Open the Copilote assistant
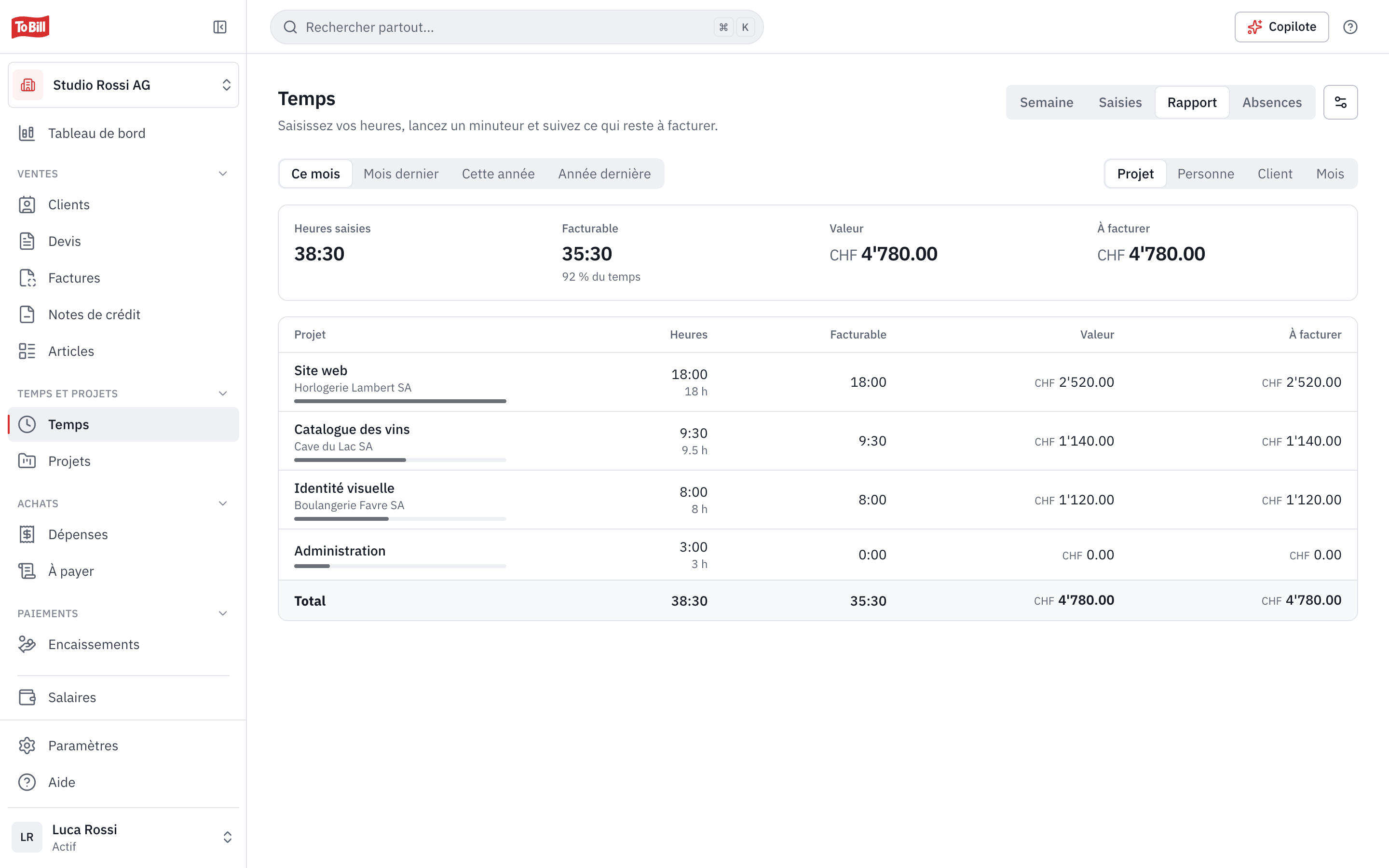This screenshot has width=1389, height=868. coord(1281,27)
